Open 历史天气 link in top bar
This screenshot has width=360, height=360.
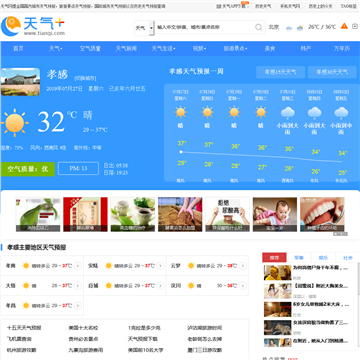pyautogui.click(x=263, y=6)
